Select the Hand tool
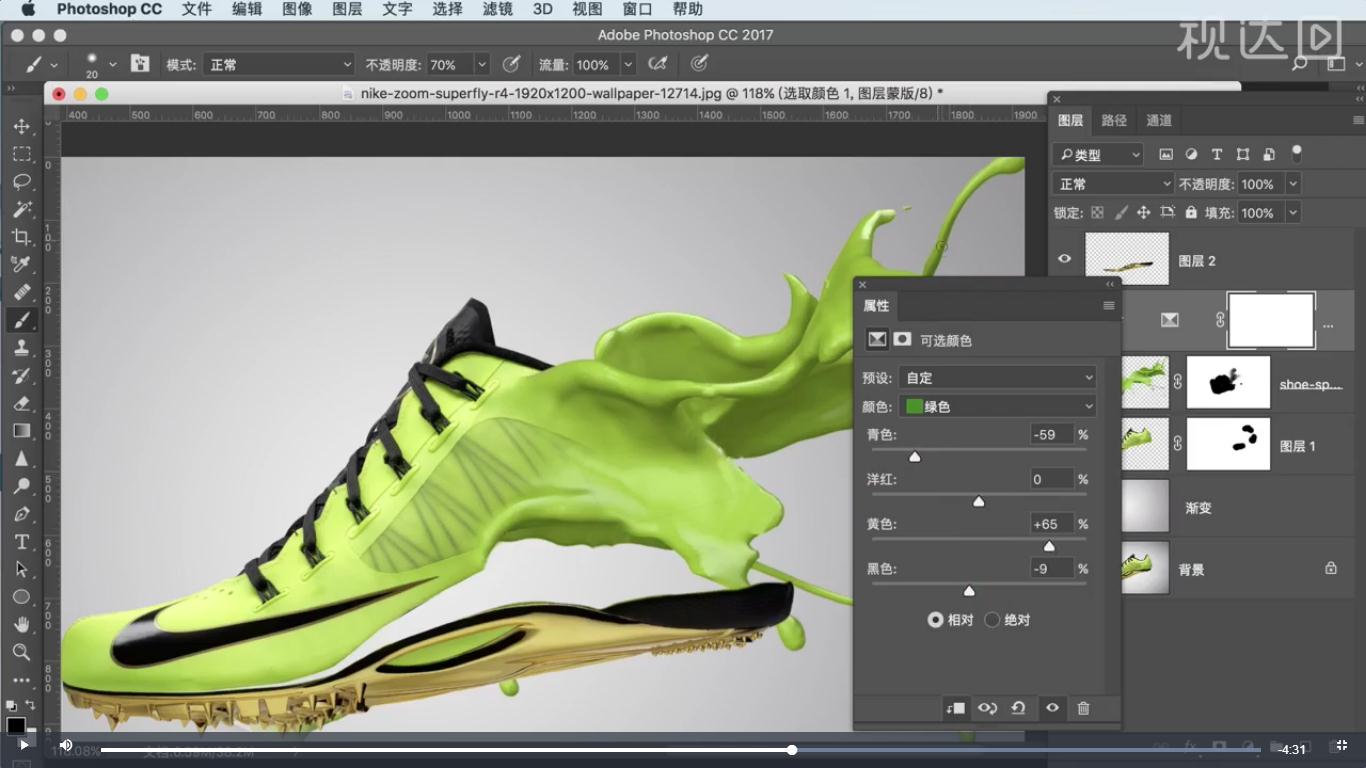 (21, 624)
